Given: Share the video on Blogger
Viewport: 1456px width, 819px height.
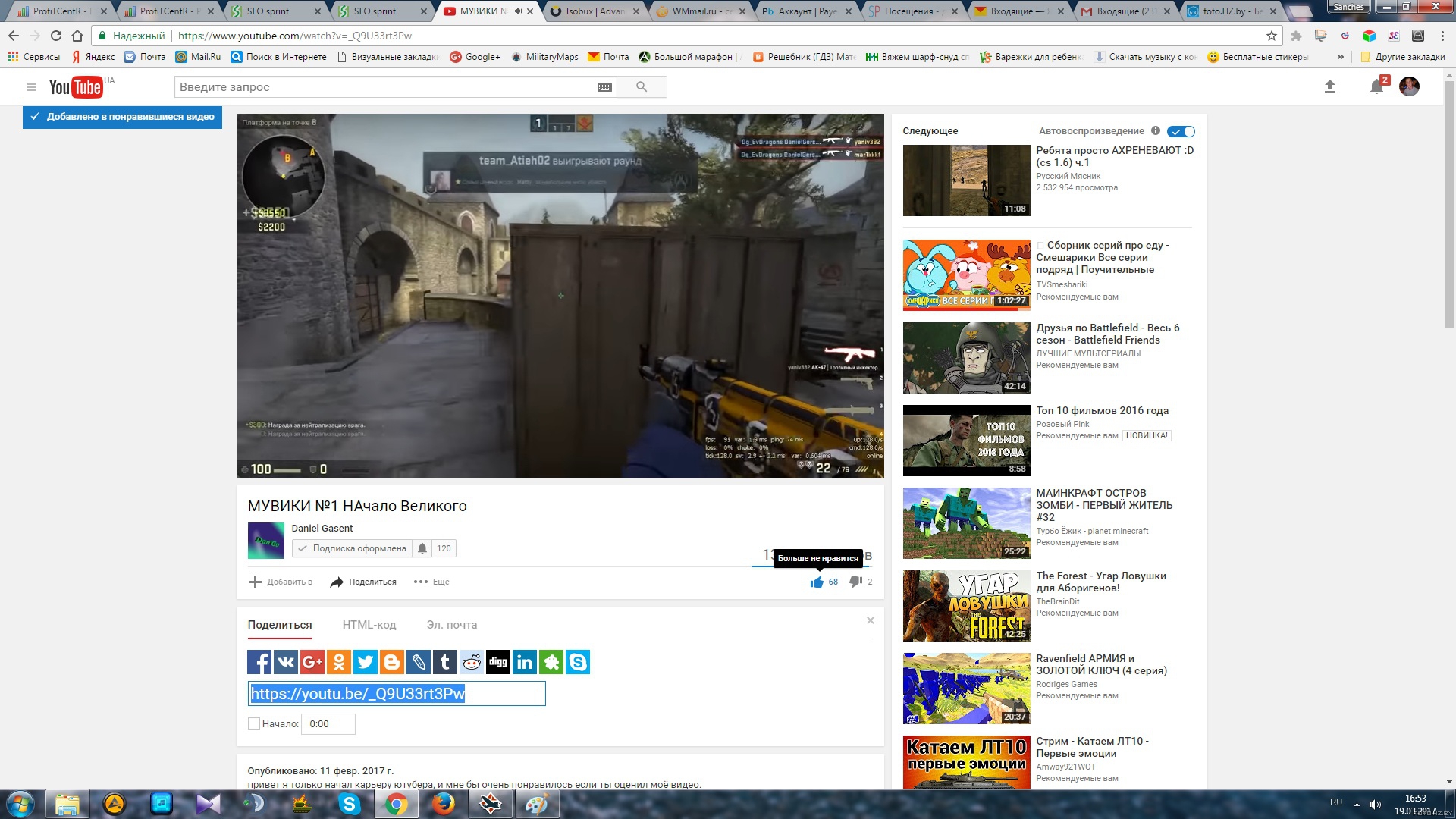Looking at the screenshot, I should 392,662.
